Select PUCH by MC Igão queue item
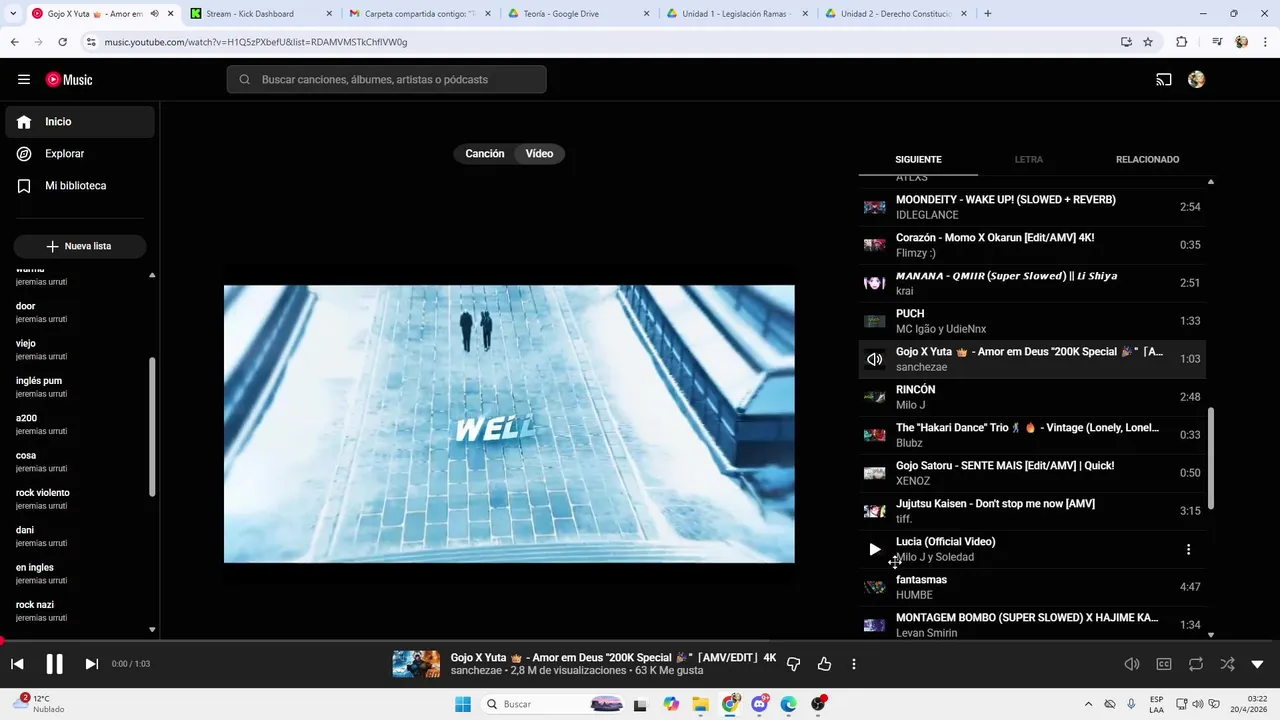 click(x=1032, y=321)
